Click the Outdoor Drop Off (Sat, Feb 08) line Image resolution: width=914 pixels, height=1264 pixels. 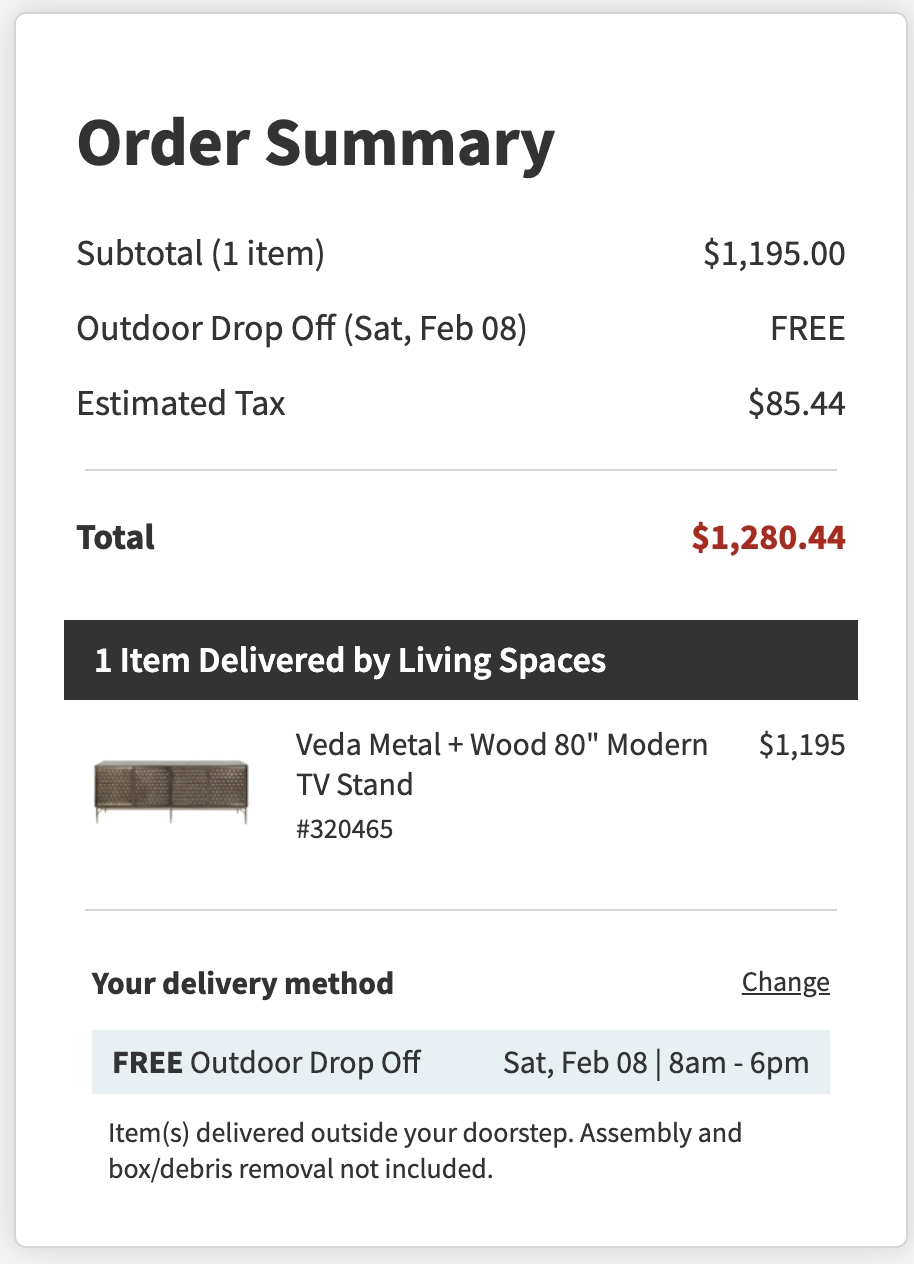click(301, 329)
